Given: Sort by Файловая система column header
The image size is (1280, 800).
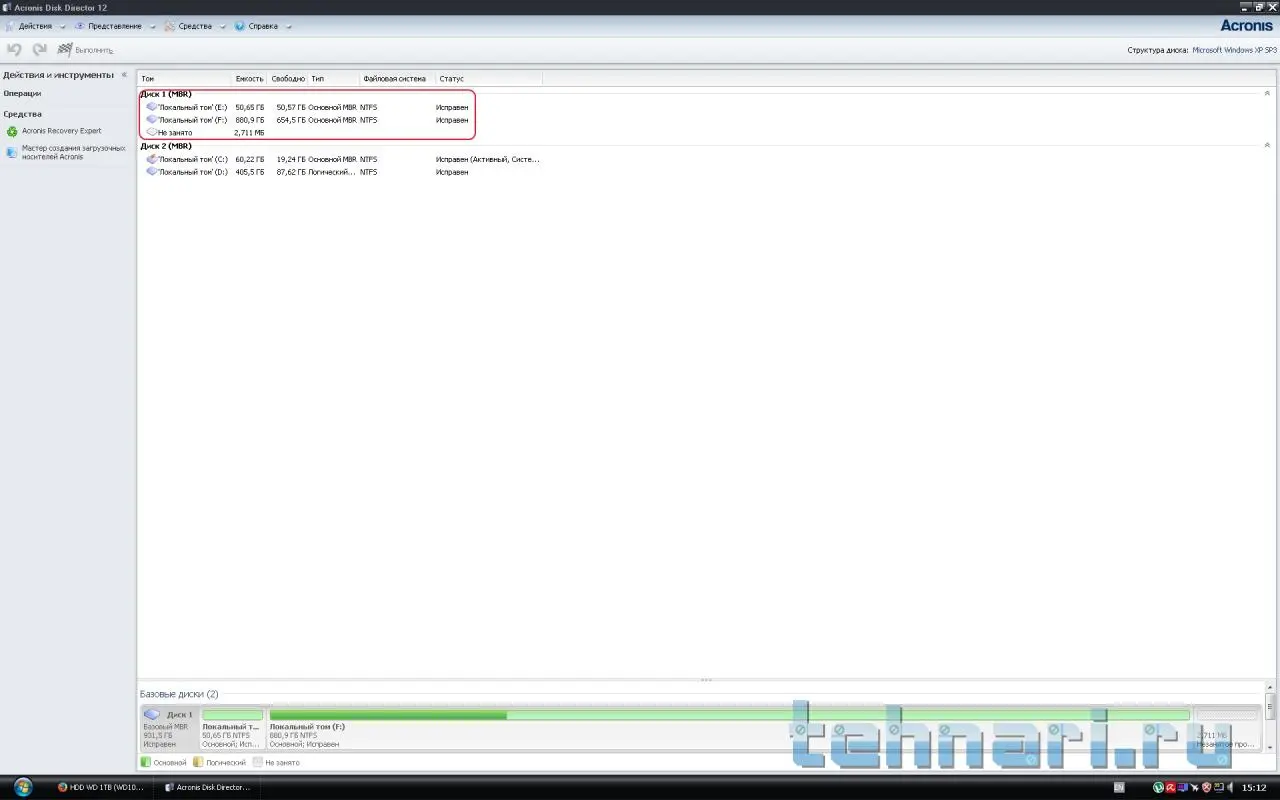Looking at the screenshot, I should coord(397,78).
